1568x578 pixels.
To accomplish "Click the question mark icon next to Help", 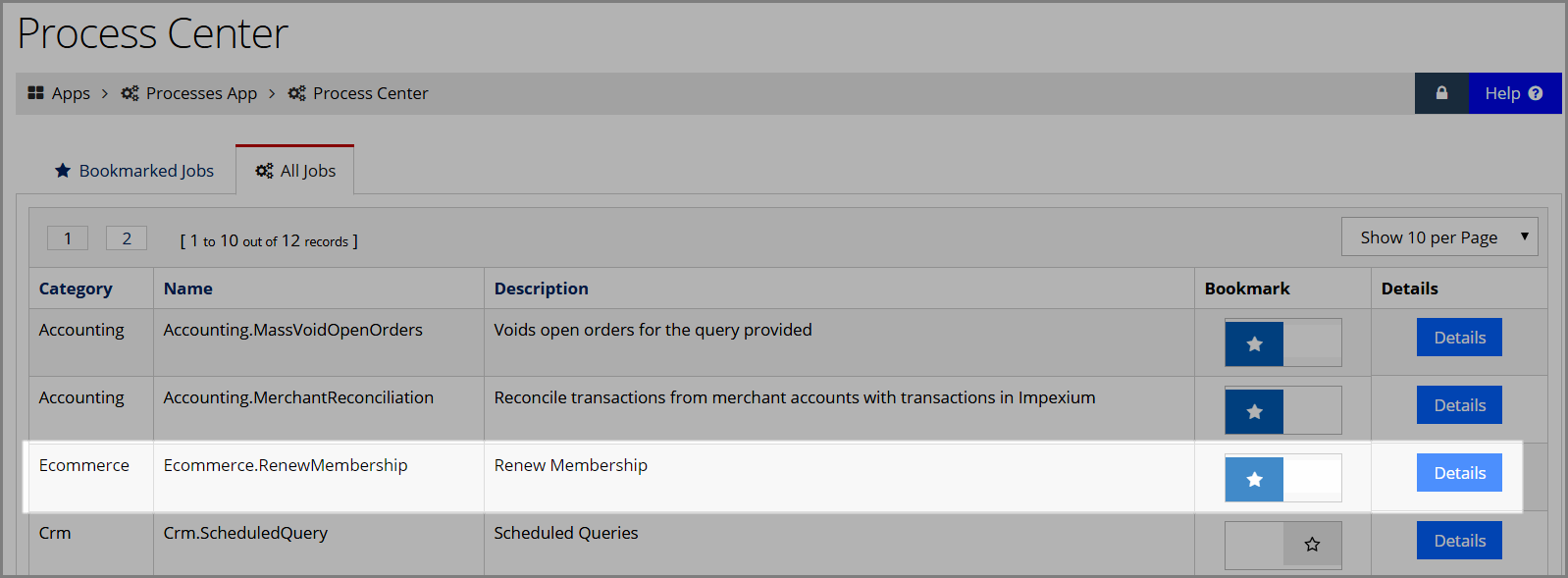I will (x=1536, y=93).
